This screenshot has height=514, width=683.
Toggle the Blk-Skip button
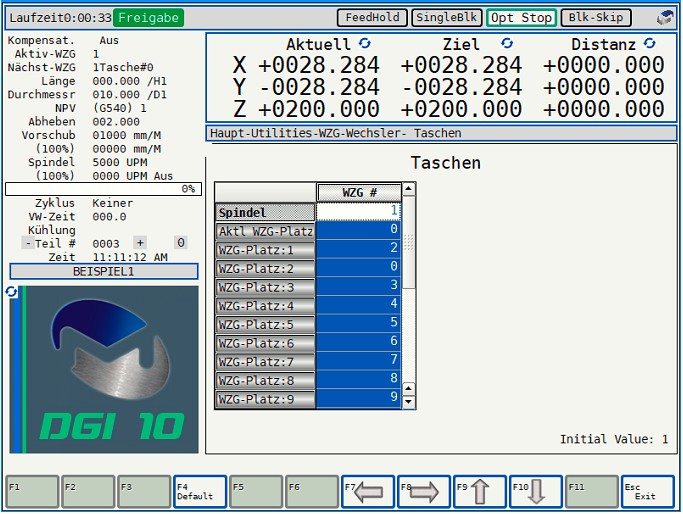(x=596, y=18)
